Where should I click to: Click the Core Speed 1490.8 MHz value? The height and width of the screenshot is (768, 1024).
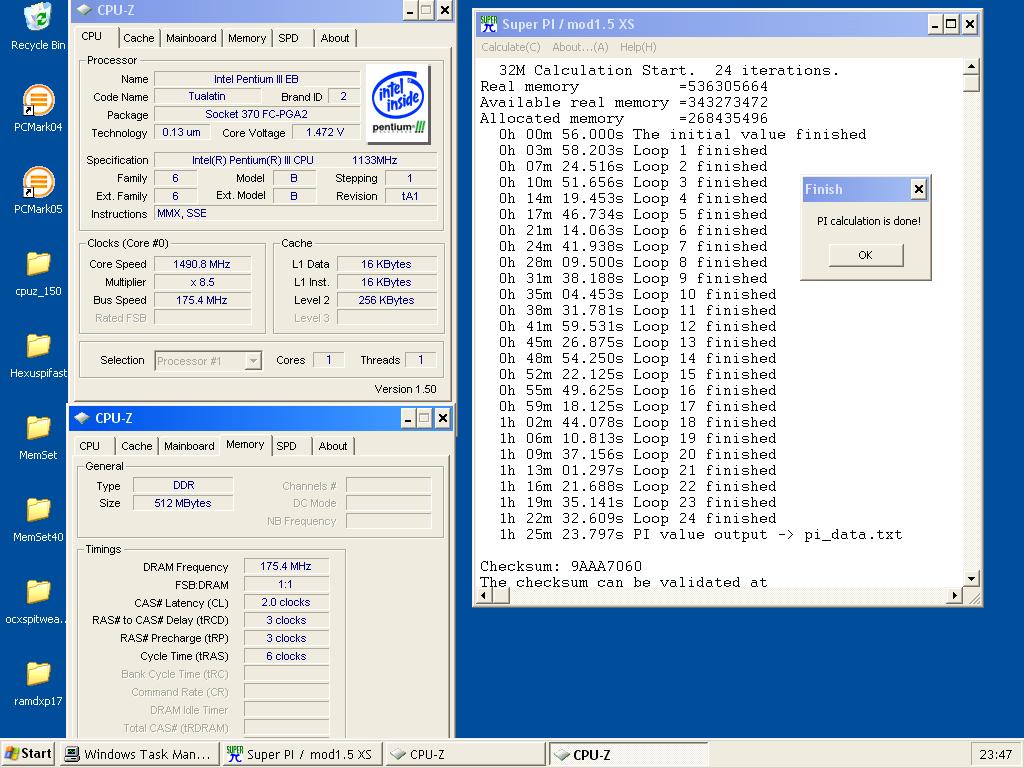(x=202, y=264)
